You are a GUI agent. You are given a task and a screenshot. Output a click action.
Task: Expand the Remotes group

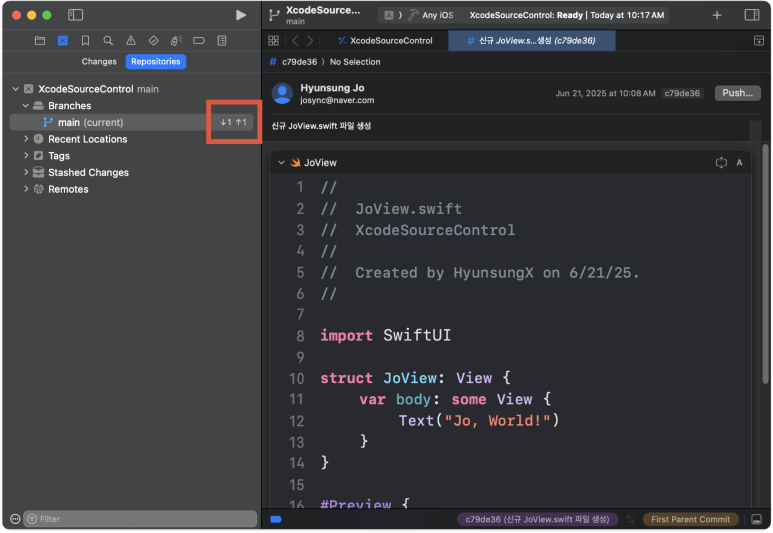point(26,189)
